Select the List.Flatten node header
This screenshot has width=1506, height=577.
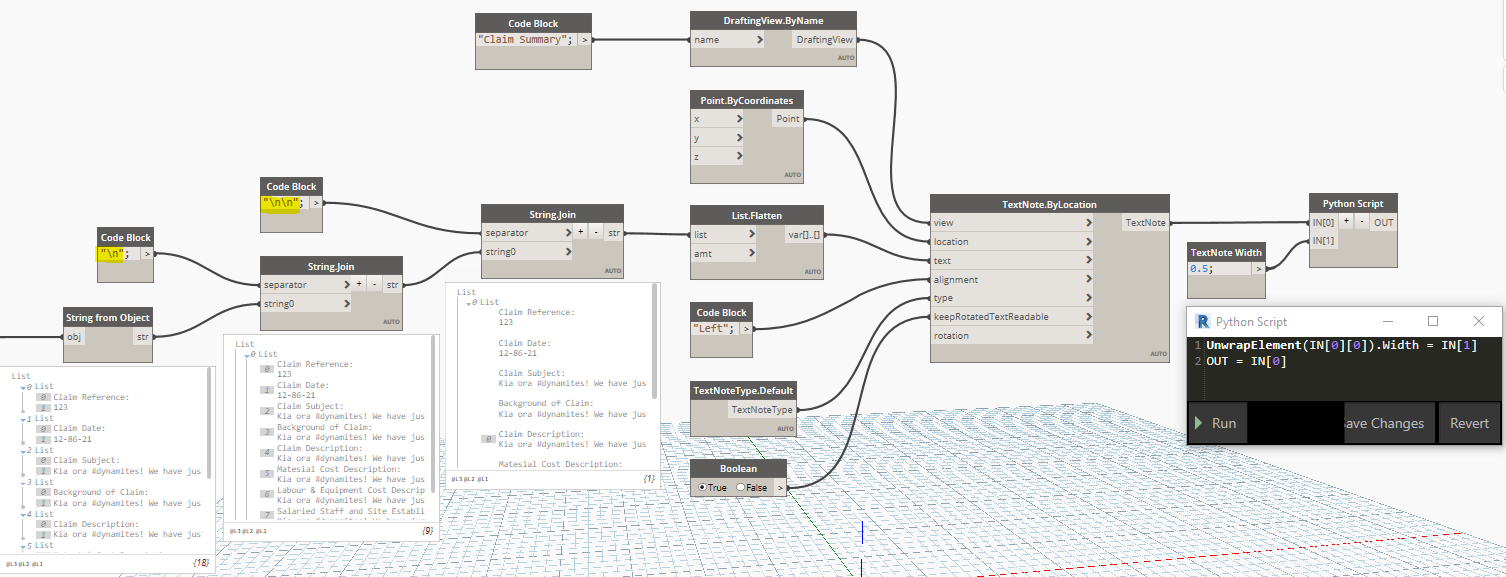(757, 215)
